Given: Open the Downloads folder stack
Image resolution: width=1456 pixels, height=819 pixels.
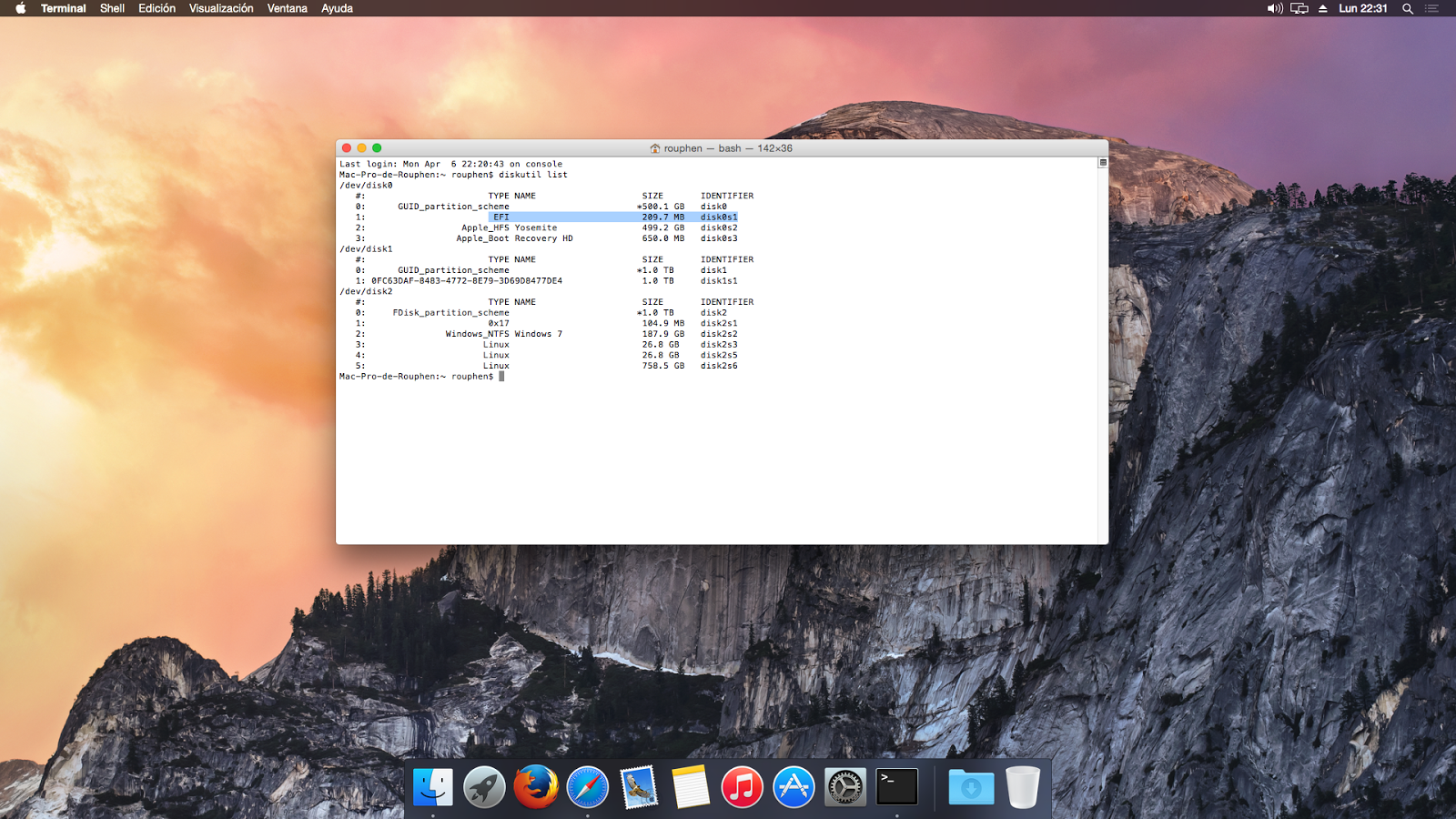Looking at the screenshot, I should pos(971,787).
